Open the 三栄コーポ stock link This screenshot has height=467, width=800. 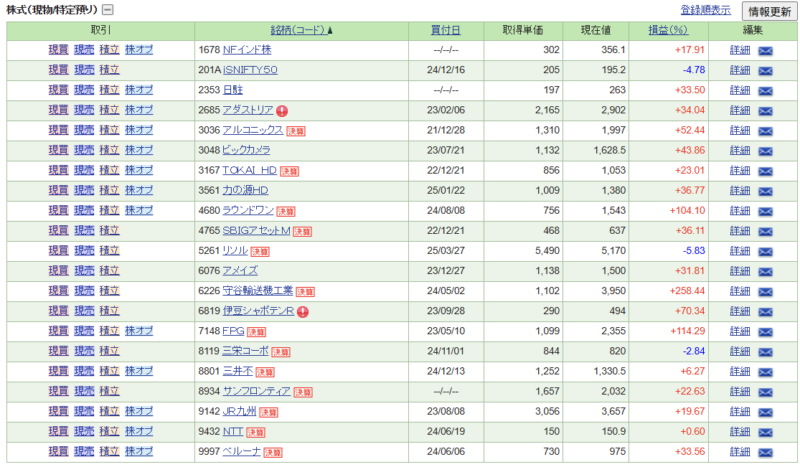pos(245,351)
